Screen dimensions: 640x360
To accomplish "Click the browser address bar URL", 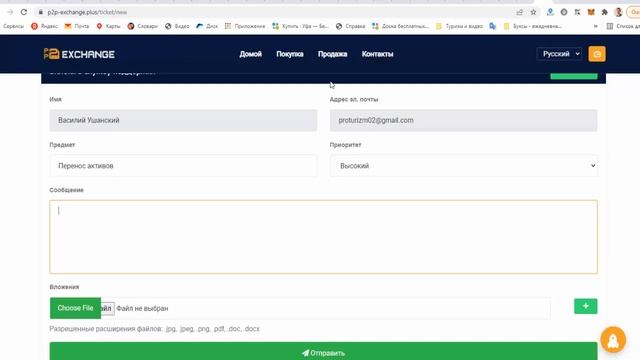I will pyautogui.click(x=87, y=12).
